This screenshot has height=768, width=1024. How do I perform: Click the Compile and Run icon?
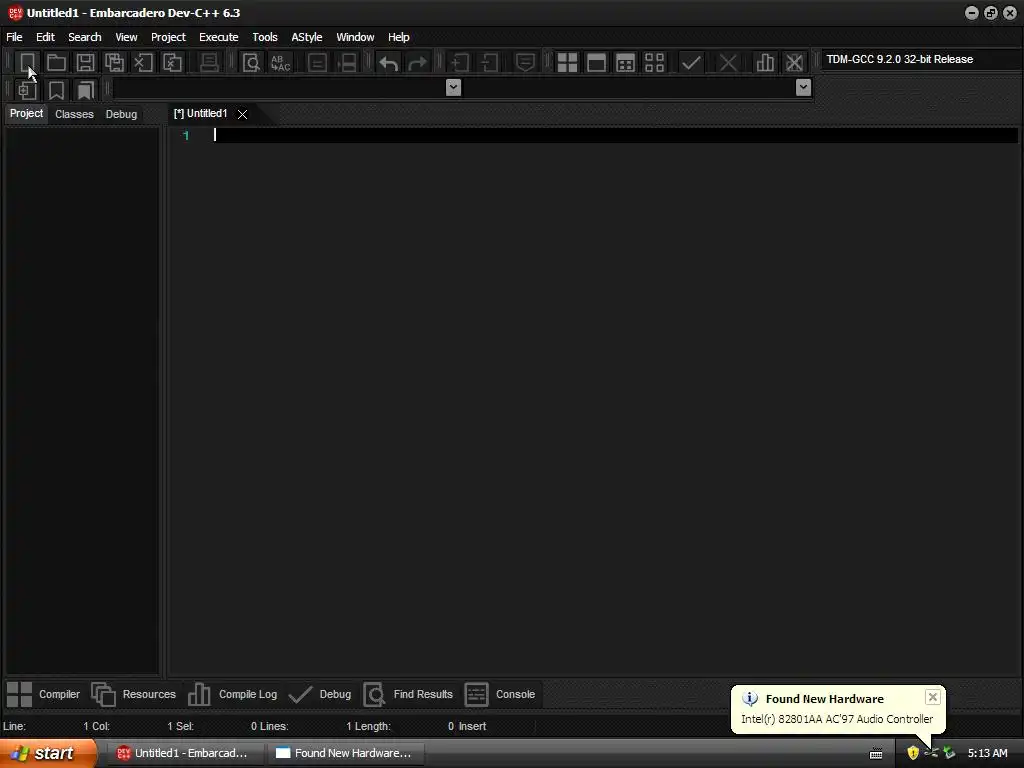625,63
